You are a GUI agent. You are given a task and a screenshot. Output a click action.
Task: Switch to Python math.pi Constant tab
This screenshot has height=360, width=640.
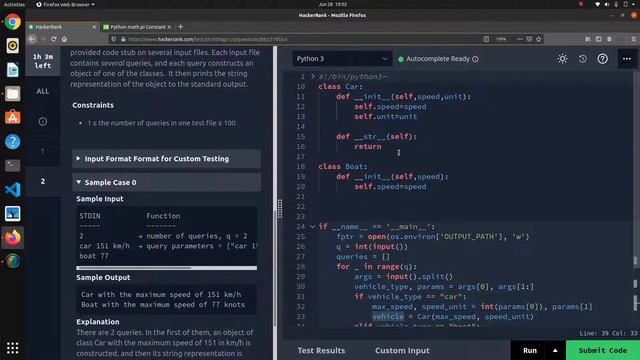coord(138,27)
